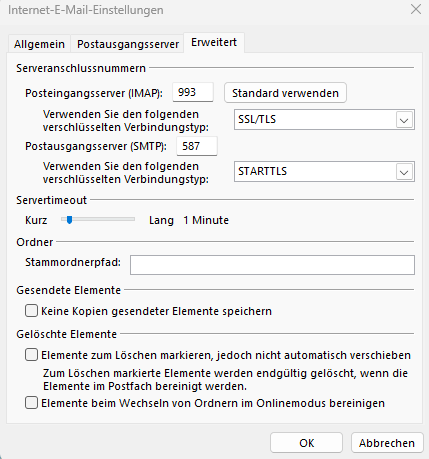Click the STARTTLS combo box

pyautogui.click(x=324, y=171)
